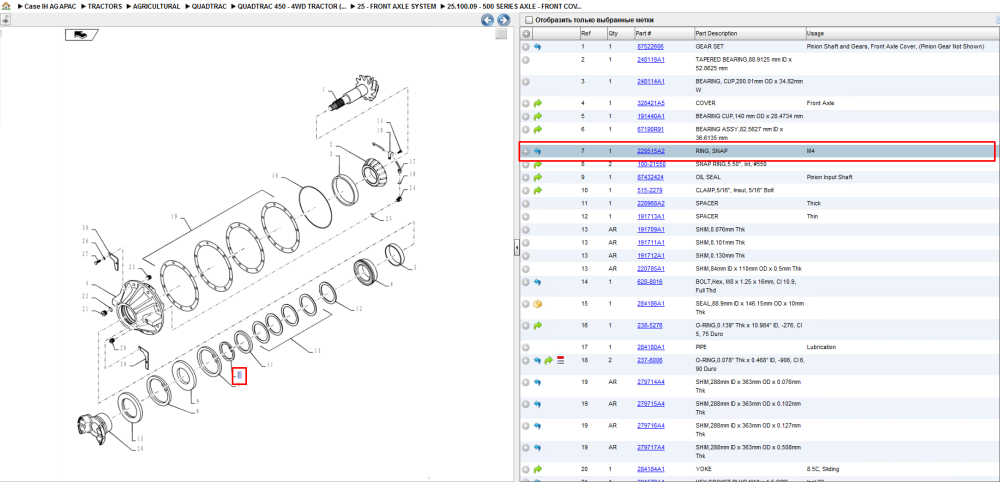Viewport: 1000px width, 482px height.
Task: Select 'YOKE' description text
Action: coord(703,469)
